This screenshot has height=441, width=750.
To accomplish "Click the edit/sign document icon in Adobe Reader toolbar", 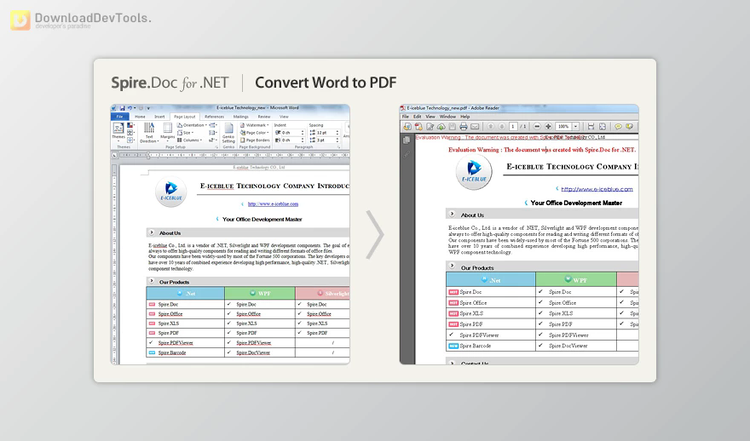I will coord(430,126).
